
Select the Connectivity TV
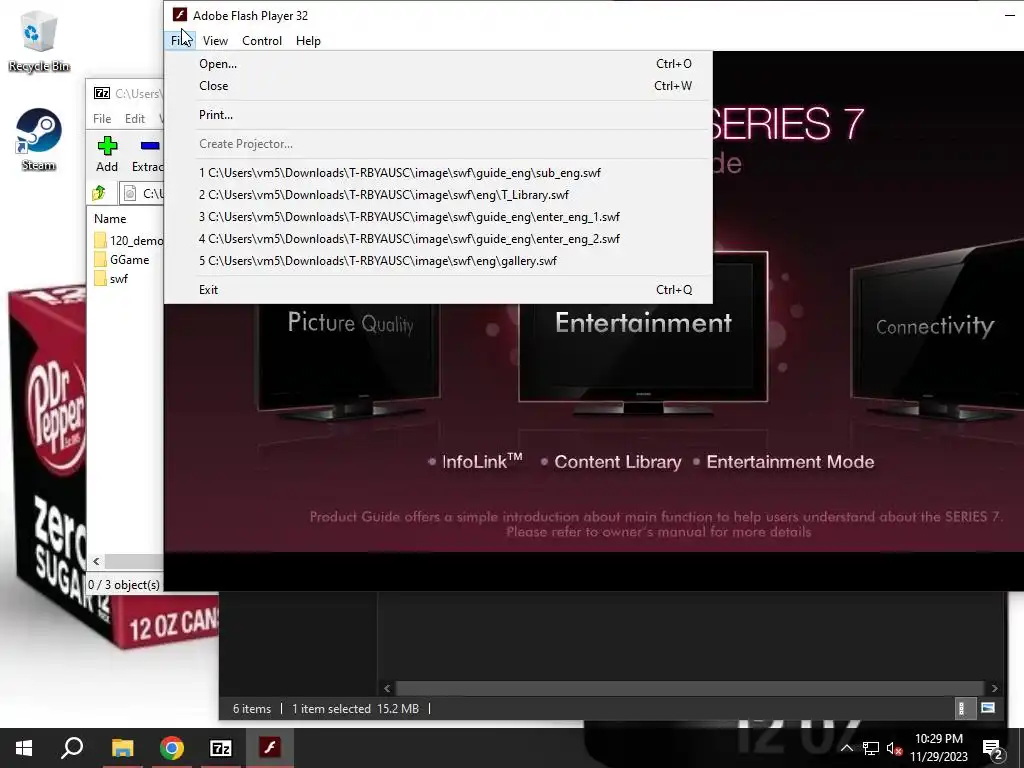click(x=938, y=333)
